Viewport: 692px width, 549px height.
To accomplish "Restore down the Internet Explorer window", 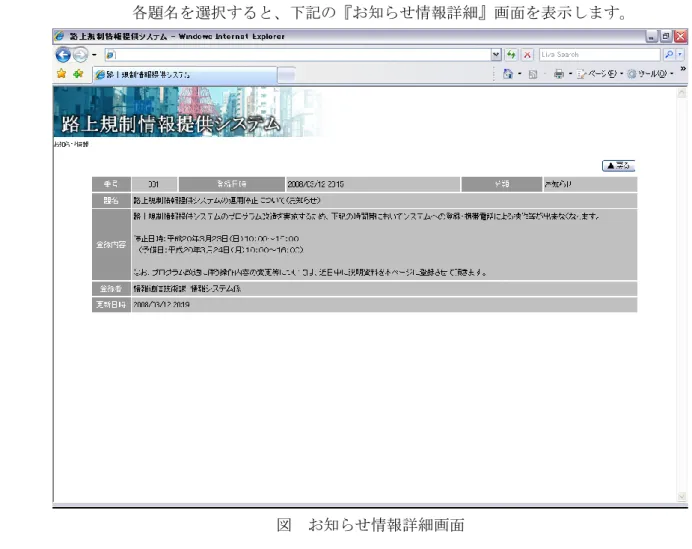I will point(666,36).
